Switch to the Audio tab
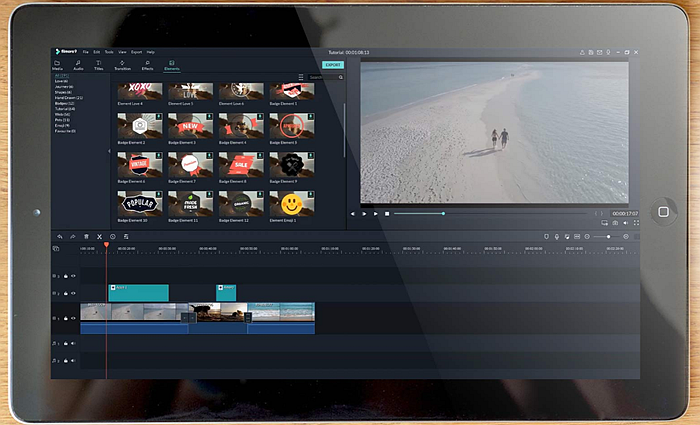The width and height of the screenshot is (700, 425). point(78,66)
